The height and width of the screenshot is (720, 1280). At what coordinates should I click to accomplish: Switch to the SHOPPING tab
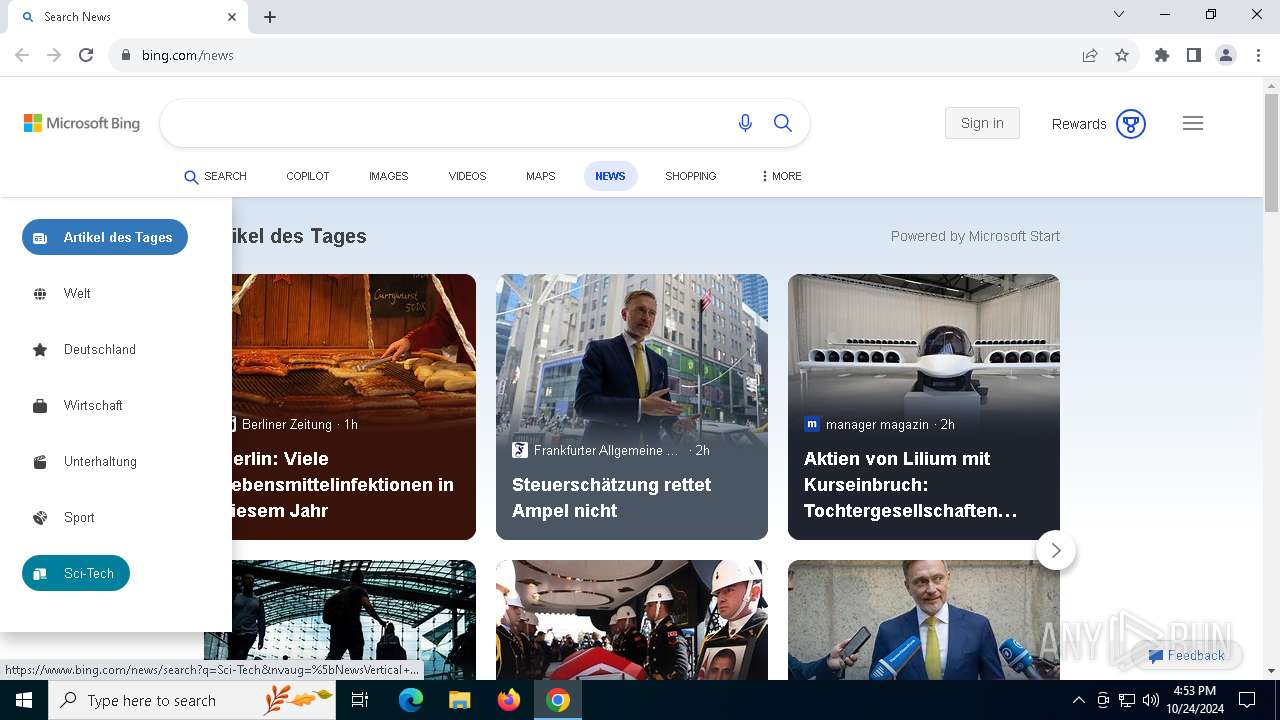[x=690, y=176]
